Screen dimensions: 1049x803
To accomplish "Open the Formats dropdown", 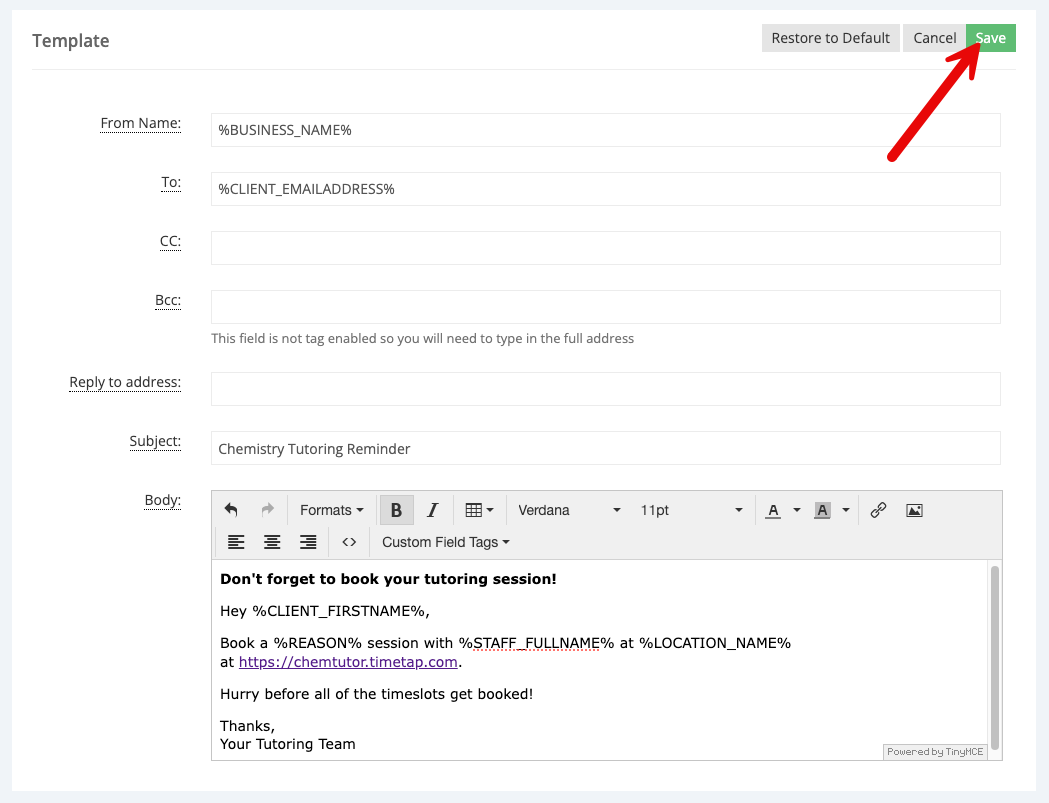I will pyautogui.click(x=332, y=510).
